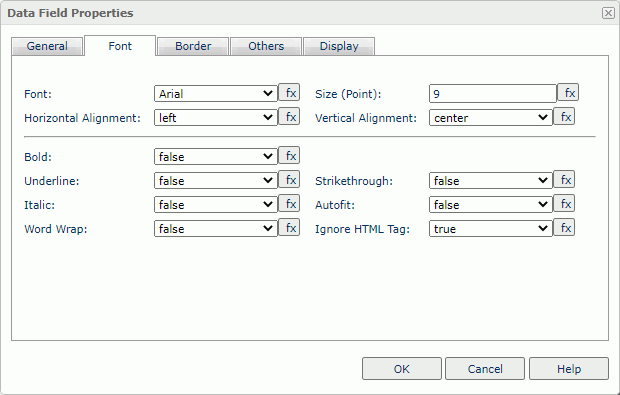The image size is (620, 395).
Task: Open fx formula for Strikethrough
Action: point(564,180)
